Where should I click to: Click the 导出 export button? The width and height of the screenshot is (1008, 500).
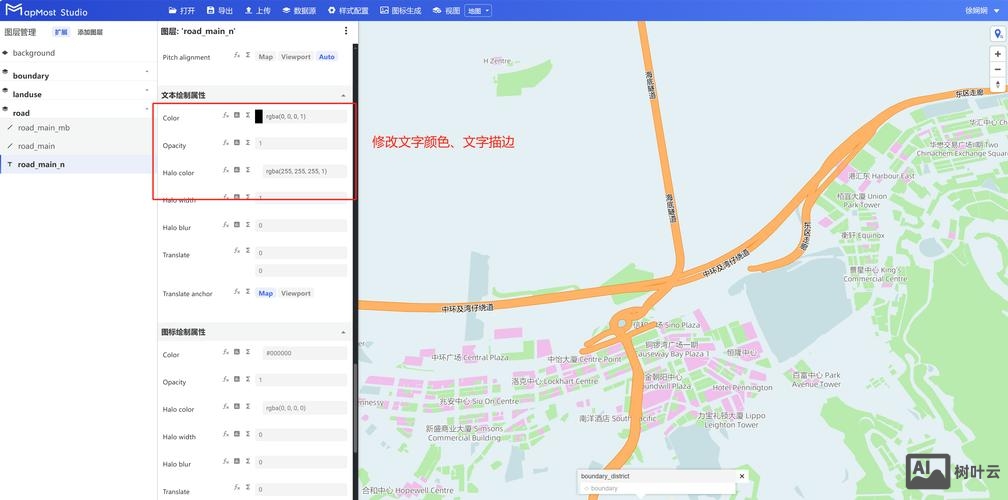click(x=220, y=10)
